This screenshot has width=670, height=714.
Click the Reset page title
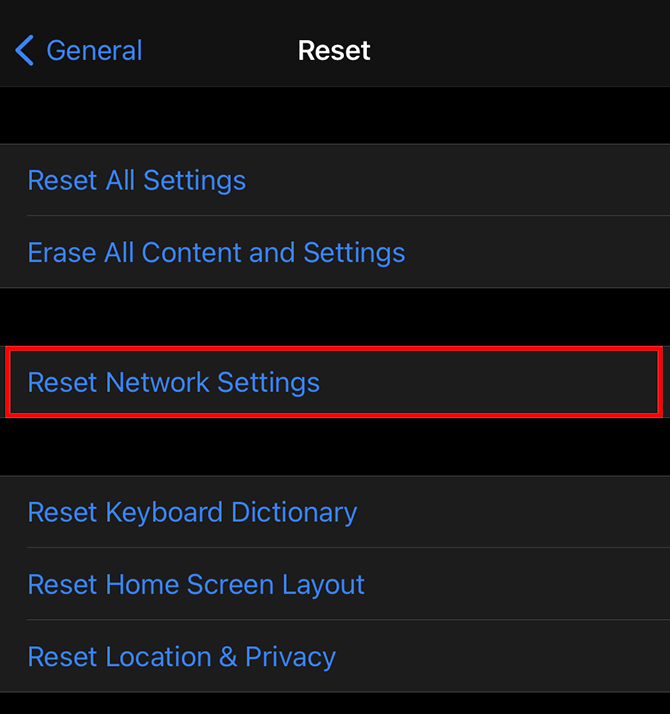(334, 50)
